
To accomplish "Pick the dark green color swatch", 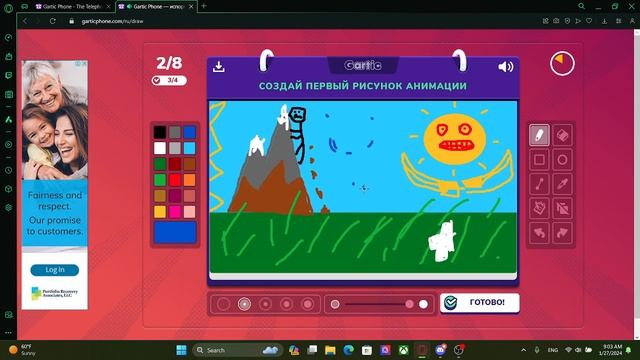I will click(160, 164).
